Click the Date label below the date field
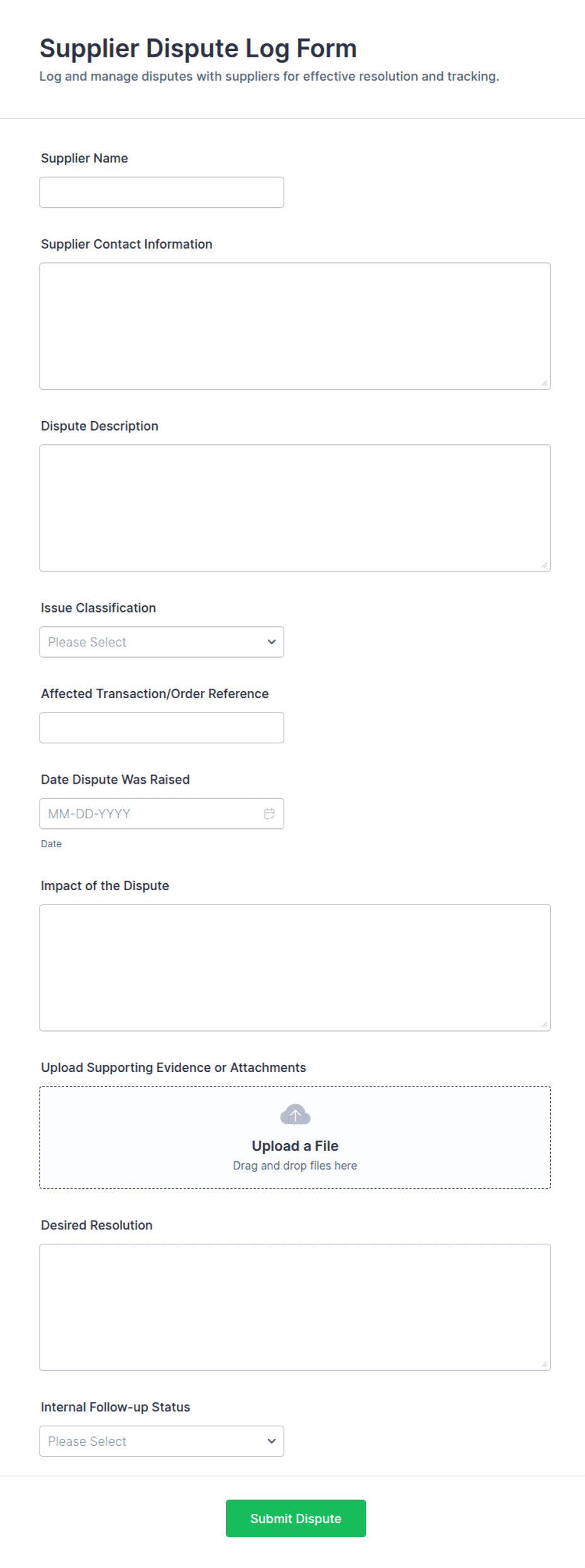Image resolution: width=585 pixels, height=1568 pixels. click(50, 843)
